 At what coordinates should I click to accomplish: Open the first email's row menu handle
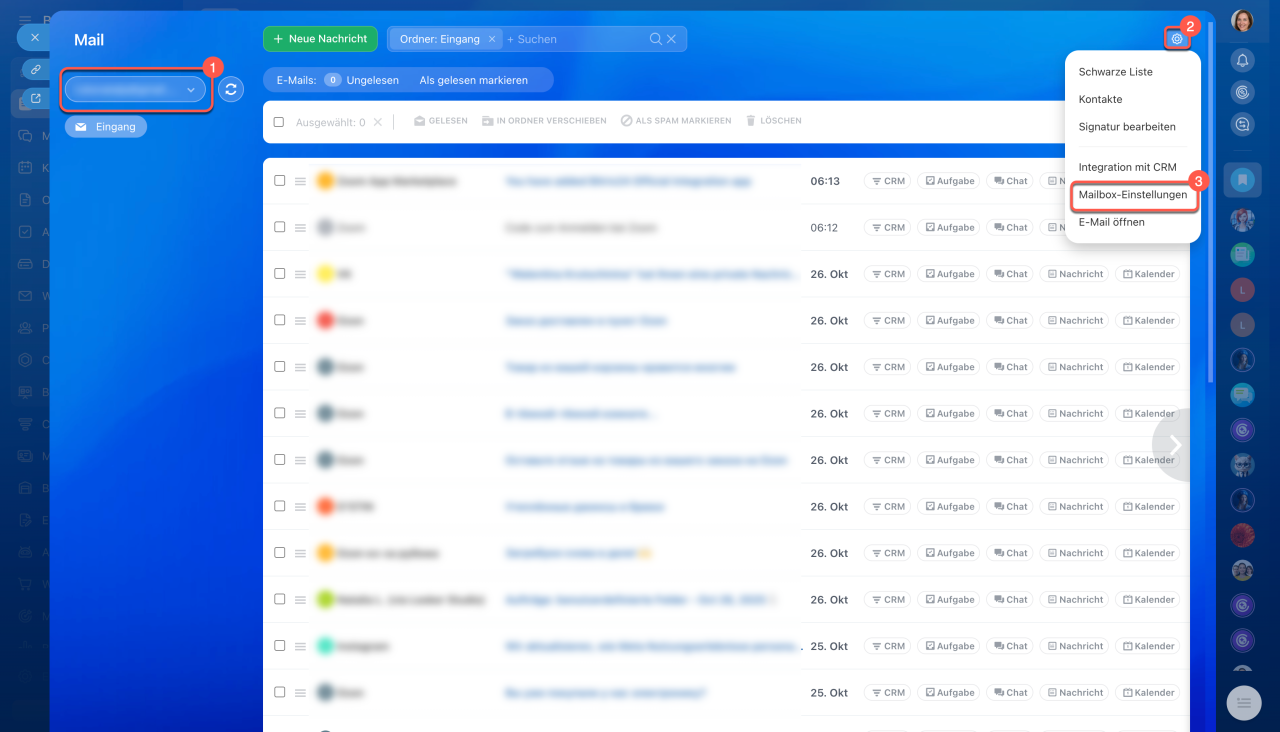300,182
